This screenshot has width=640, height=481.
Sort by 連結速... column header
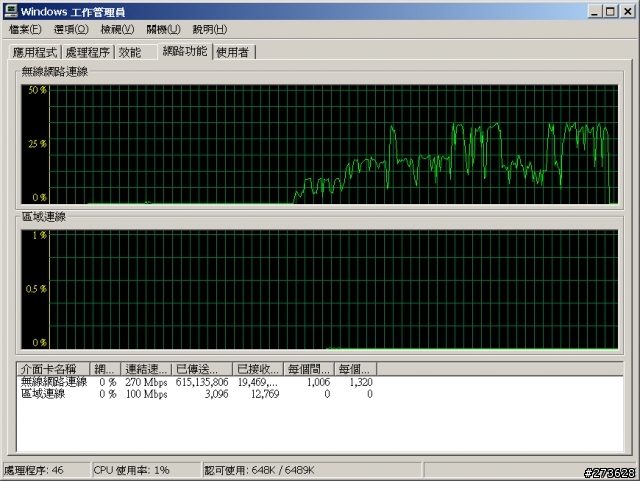(146, 369)
